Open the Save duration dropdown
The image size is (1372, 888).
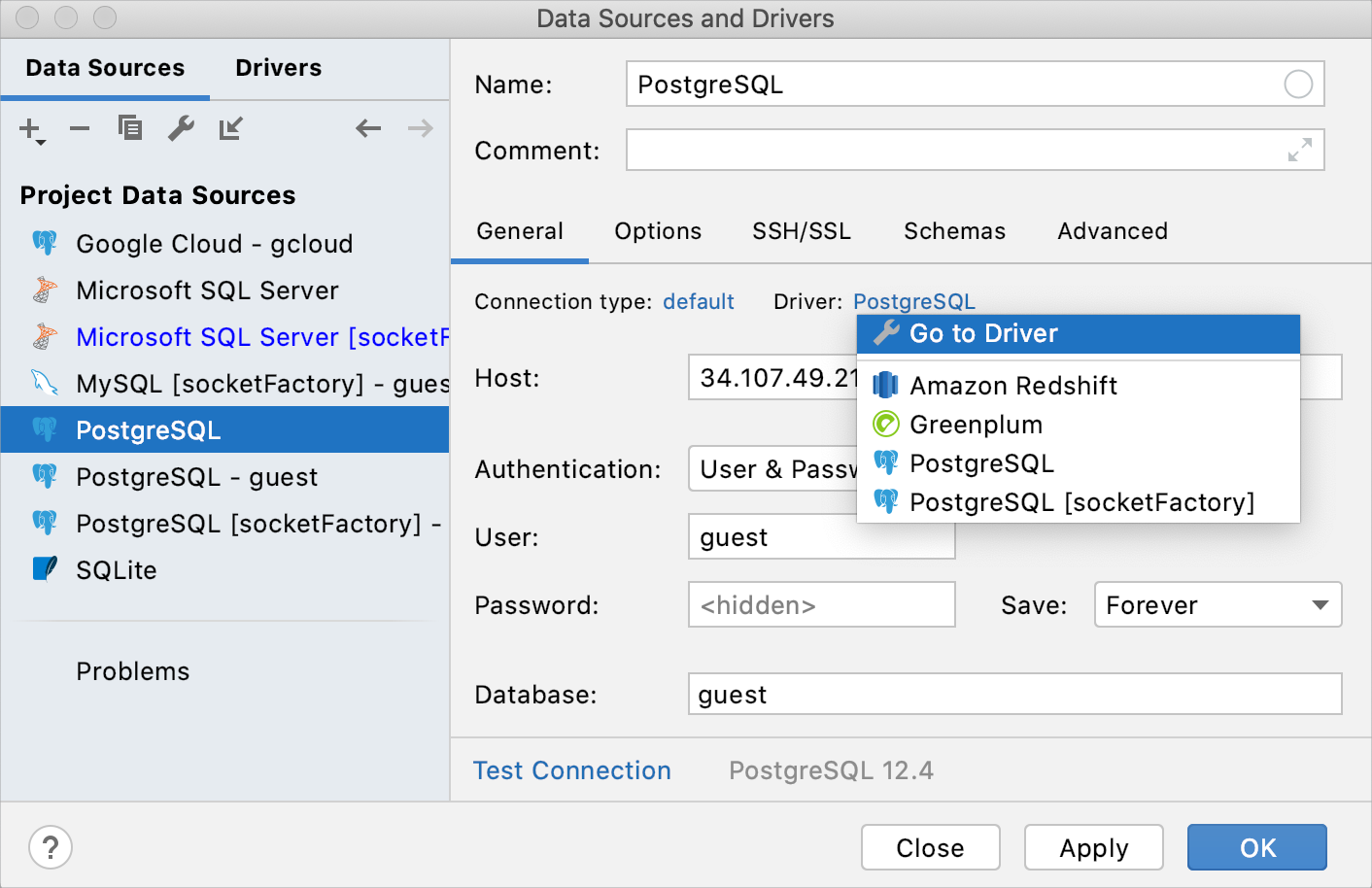(1217, 604)
